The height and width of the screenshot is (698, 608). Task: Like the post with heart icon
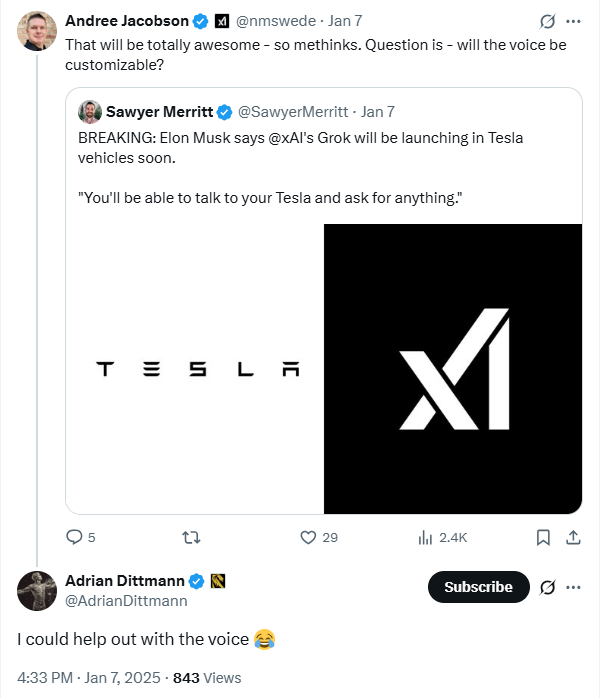(308, 537)
